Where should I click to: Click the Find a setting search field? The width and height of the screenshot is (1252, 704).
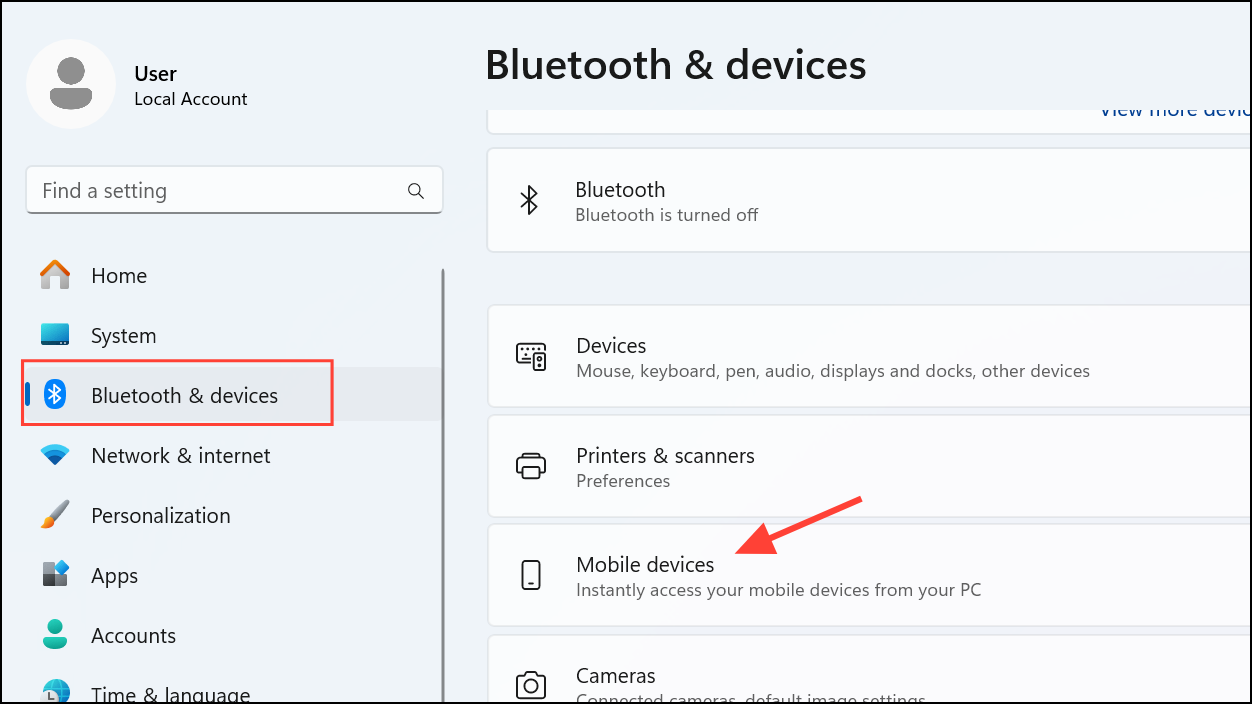pos(200,190)
